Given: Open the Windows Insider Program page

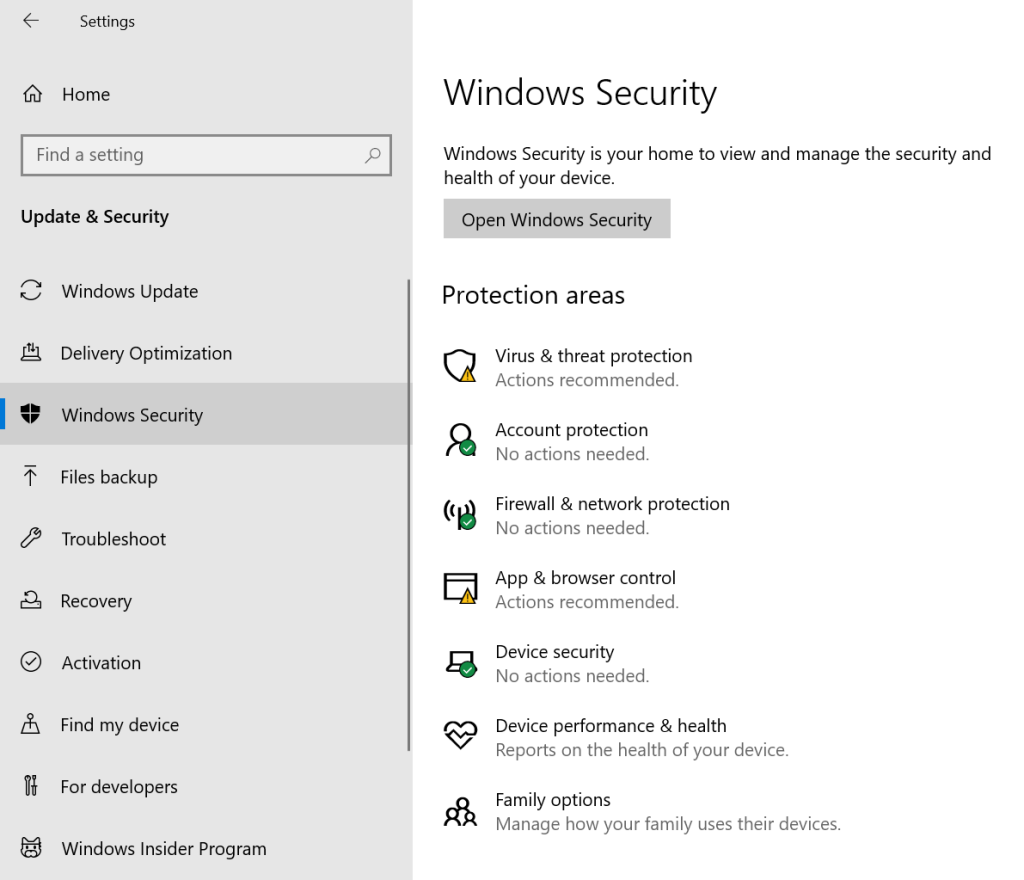Looking at the screenshot, I should point(163,849).
